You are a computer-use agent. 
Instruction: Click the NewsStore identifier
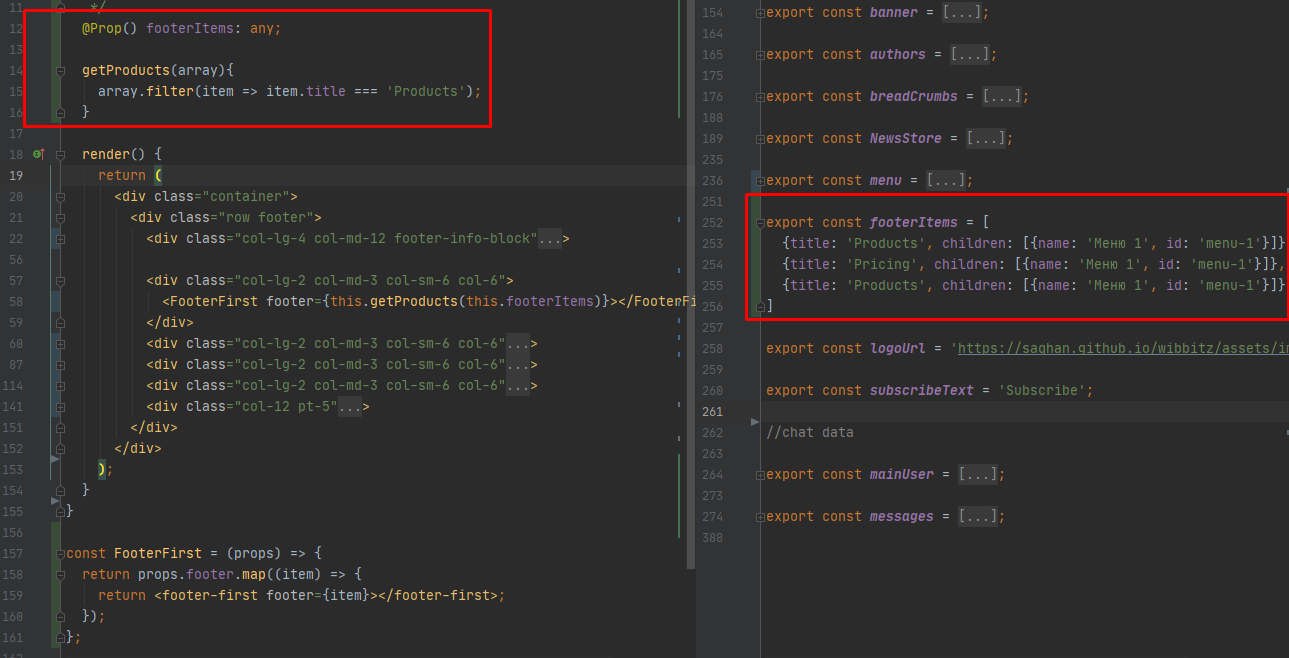(906, 139)
